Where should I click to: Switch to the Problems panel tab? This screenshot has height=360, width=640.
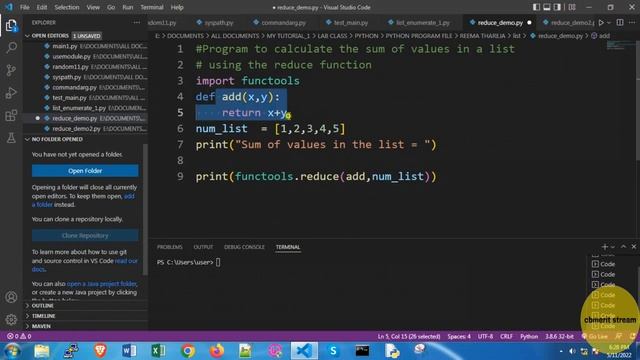coord(169,247)
